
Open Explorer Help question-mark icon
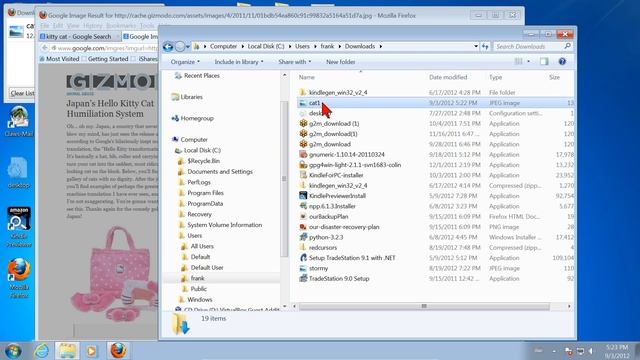[562, 62]
